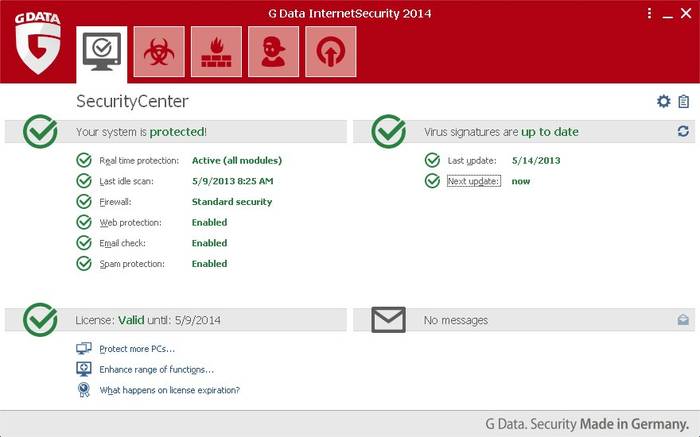Refresh virus signatures with the arrows icon
The width and height of the screenshot is (700, 437).
coord(683,132)
